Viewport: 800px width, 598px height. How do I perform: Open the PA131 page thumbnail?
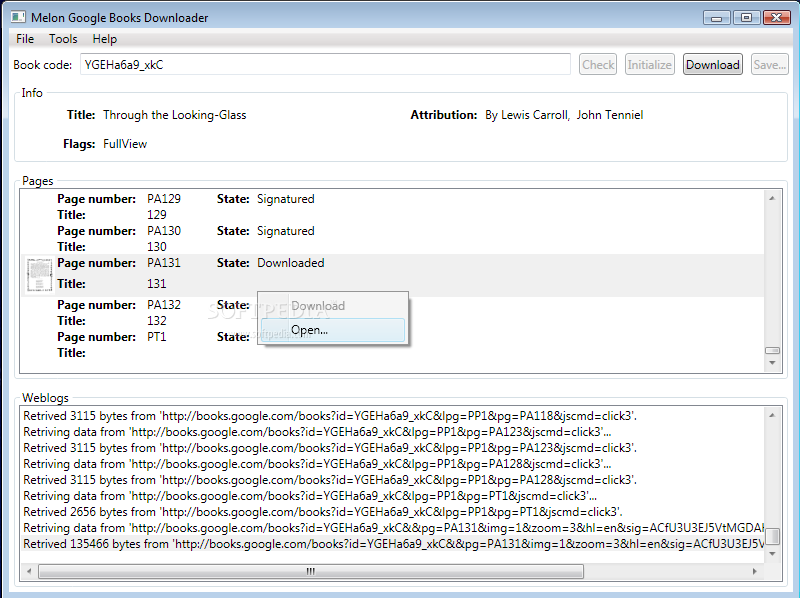tap(39, 276)
